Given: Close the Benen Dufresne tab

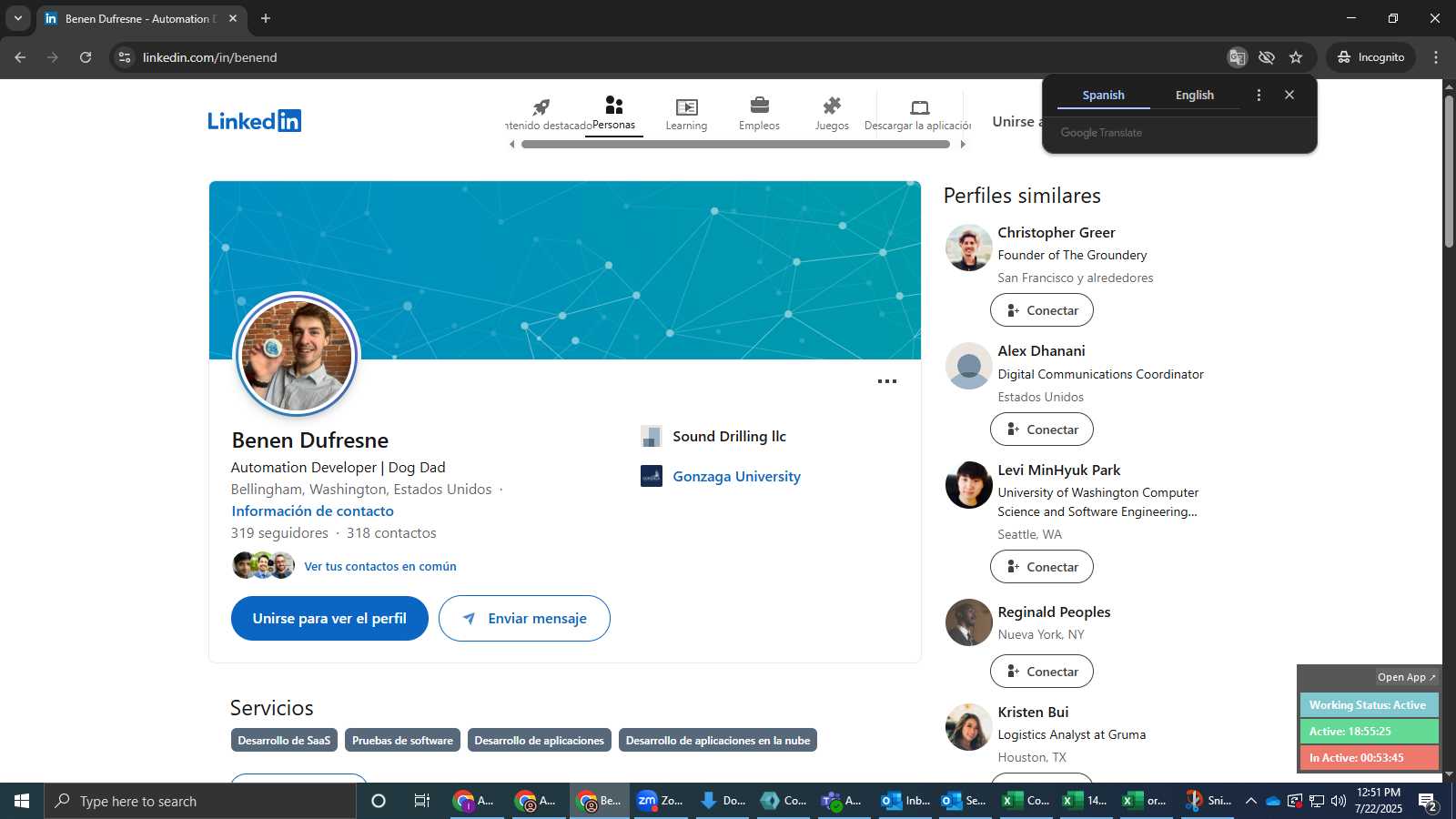Looking at the screenshot, I should click(233, 18).
